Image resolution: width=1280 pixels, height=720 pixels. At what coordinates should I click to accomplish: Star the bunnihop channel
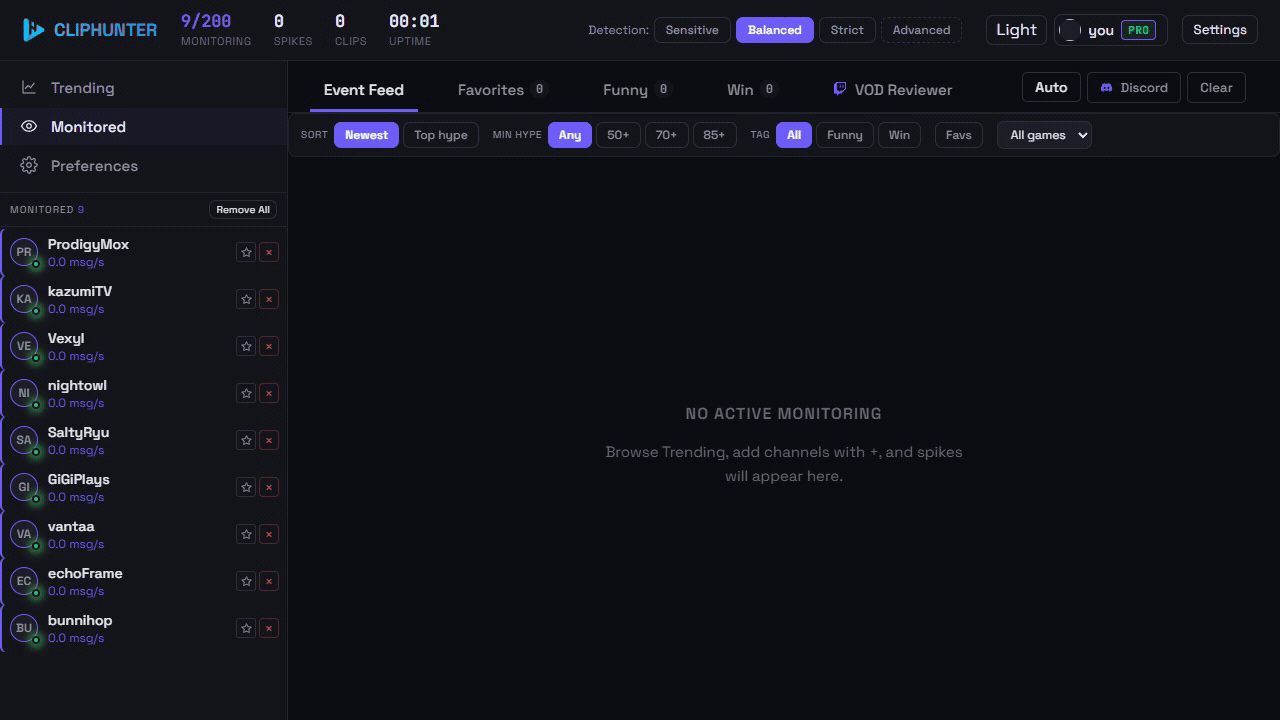[x=246, y=628]
